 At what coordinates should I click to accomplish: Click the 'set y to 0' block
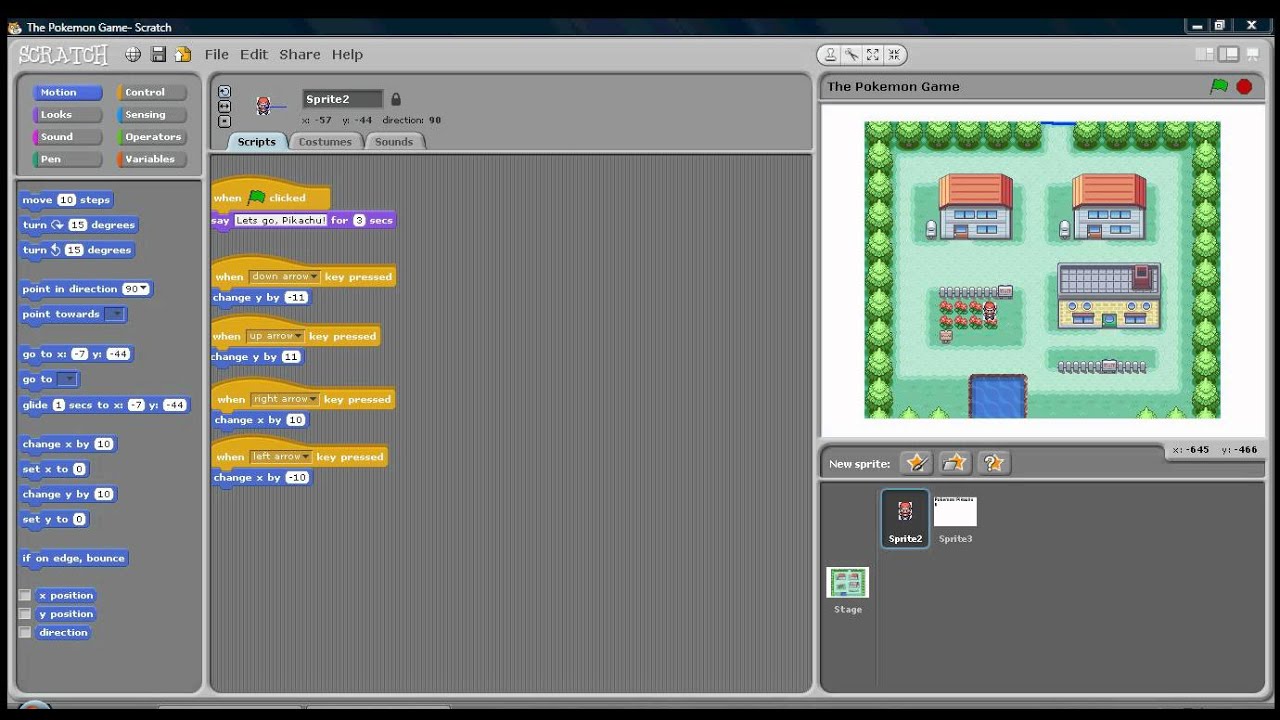pyautogui.click(x=54, y=519)
